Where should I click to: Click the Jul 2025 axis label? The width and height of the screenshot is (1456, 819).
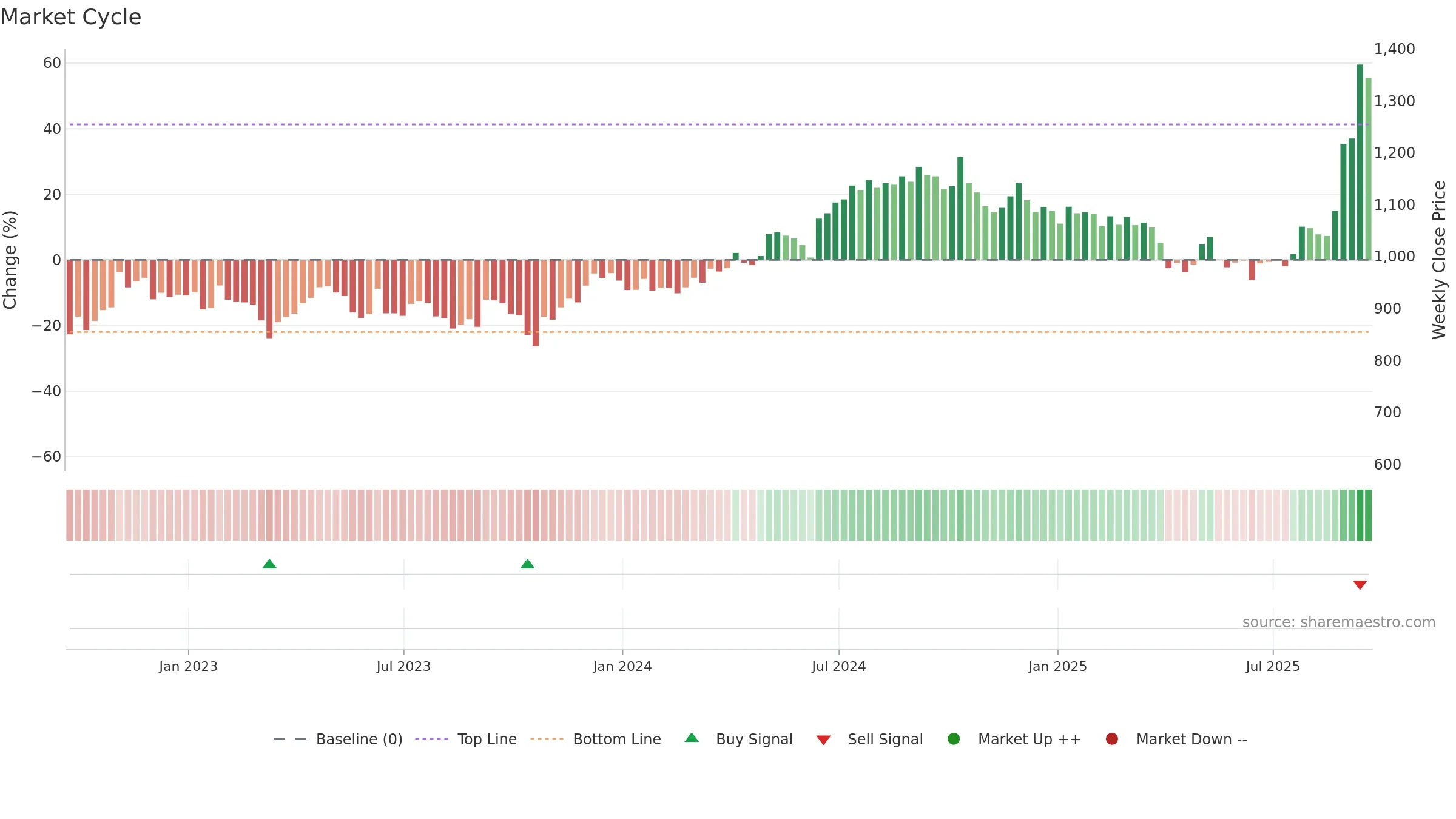click(x=1273, y=666)
